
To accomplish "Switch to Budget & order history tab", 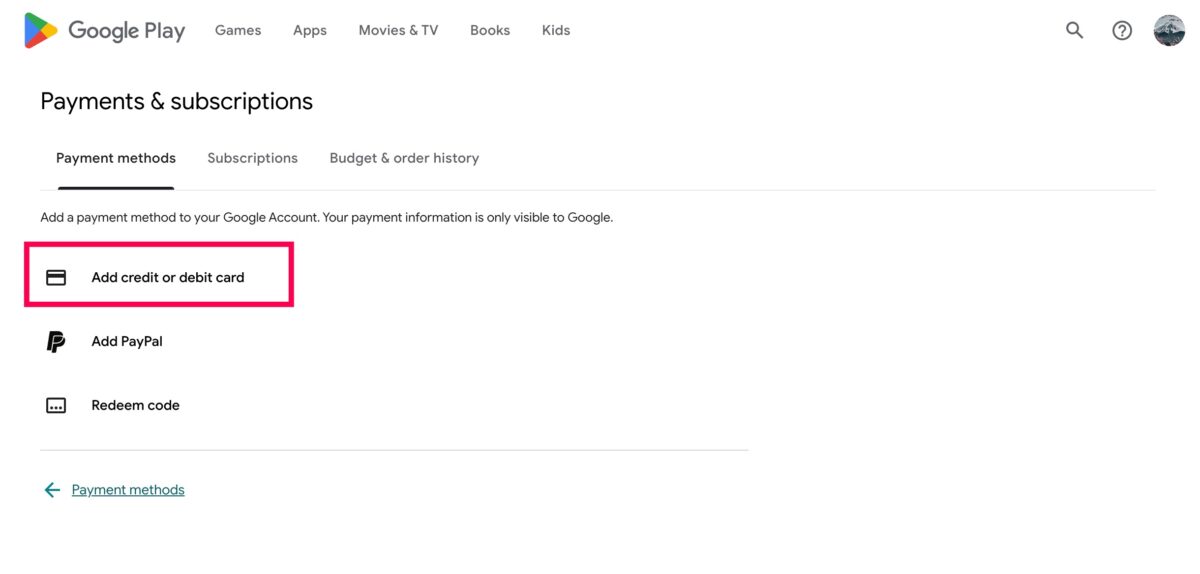I will click(x=404, y=158).
